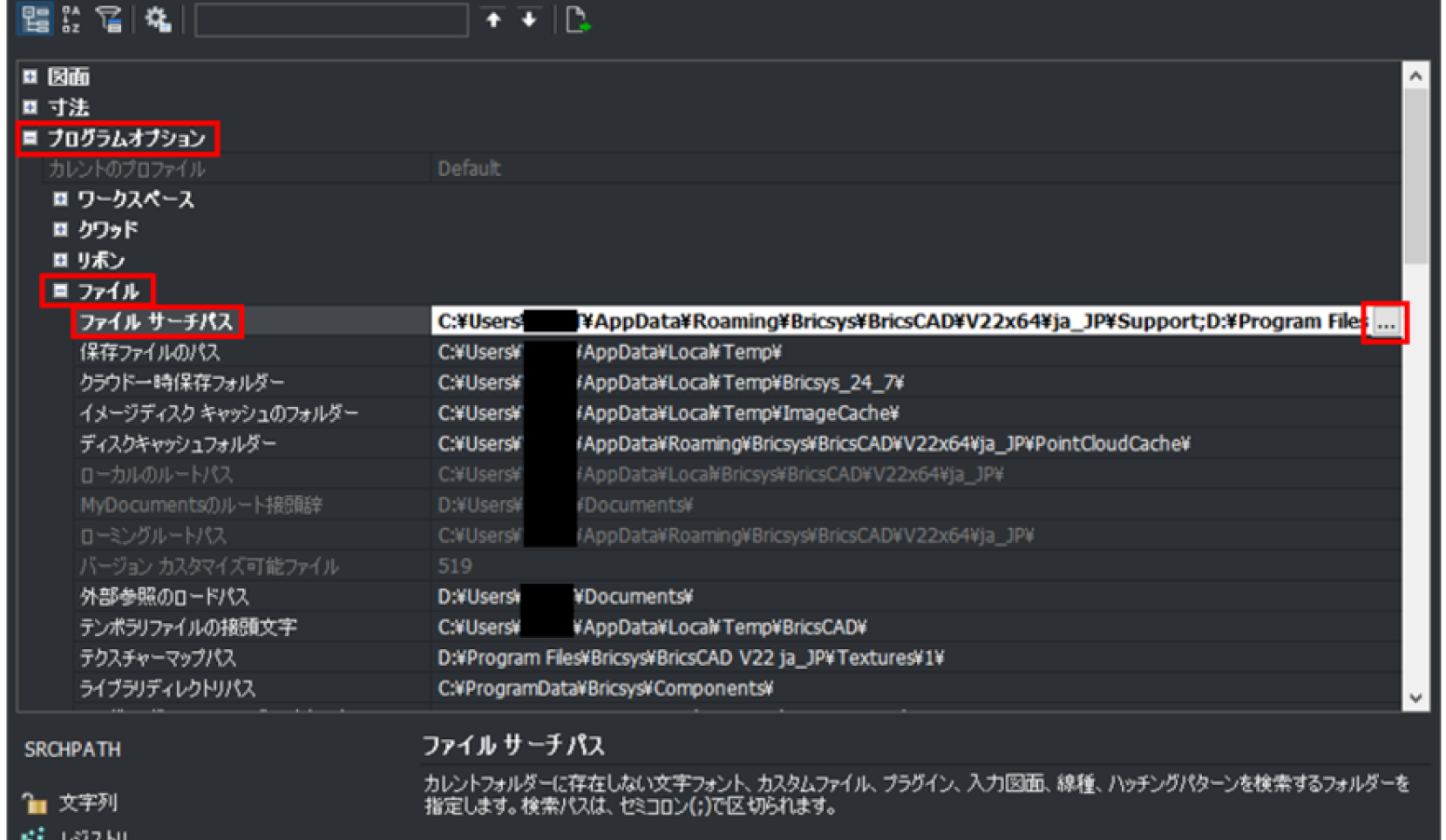Screen dimensions: 1446x840
Task: Select the イメージディスク キャッシュのフォルダー setting
Action: [219, 413]
